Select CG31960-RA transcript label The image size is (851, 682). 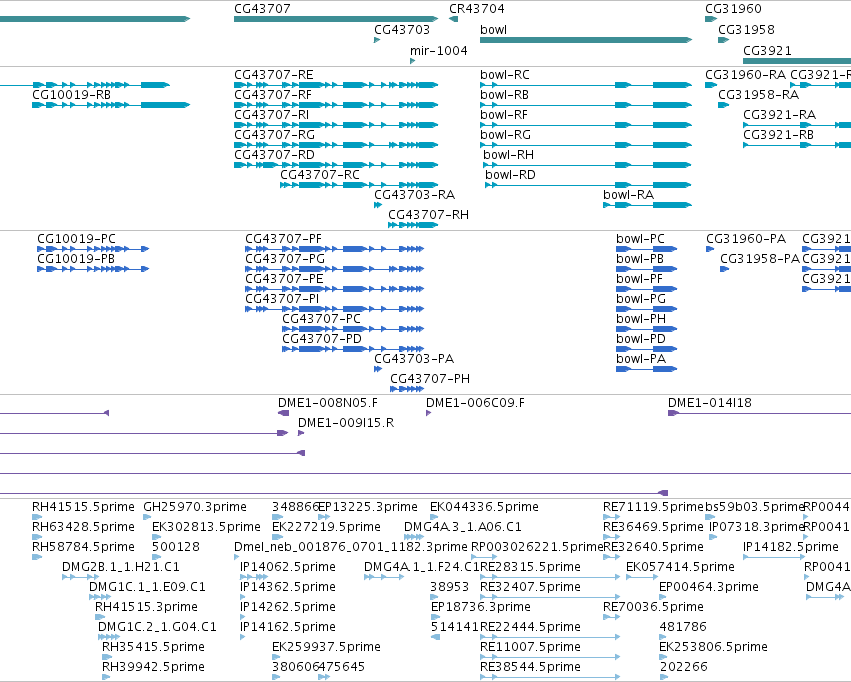[x=745, y=74]
